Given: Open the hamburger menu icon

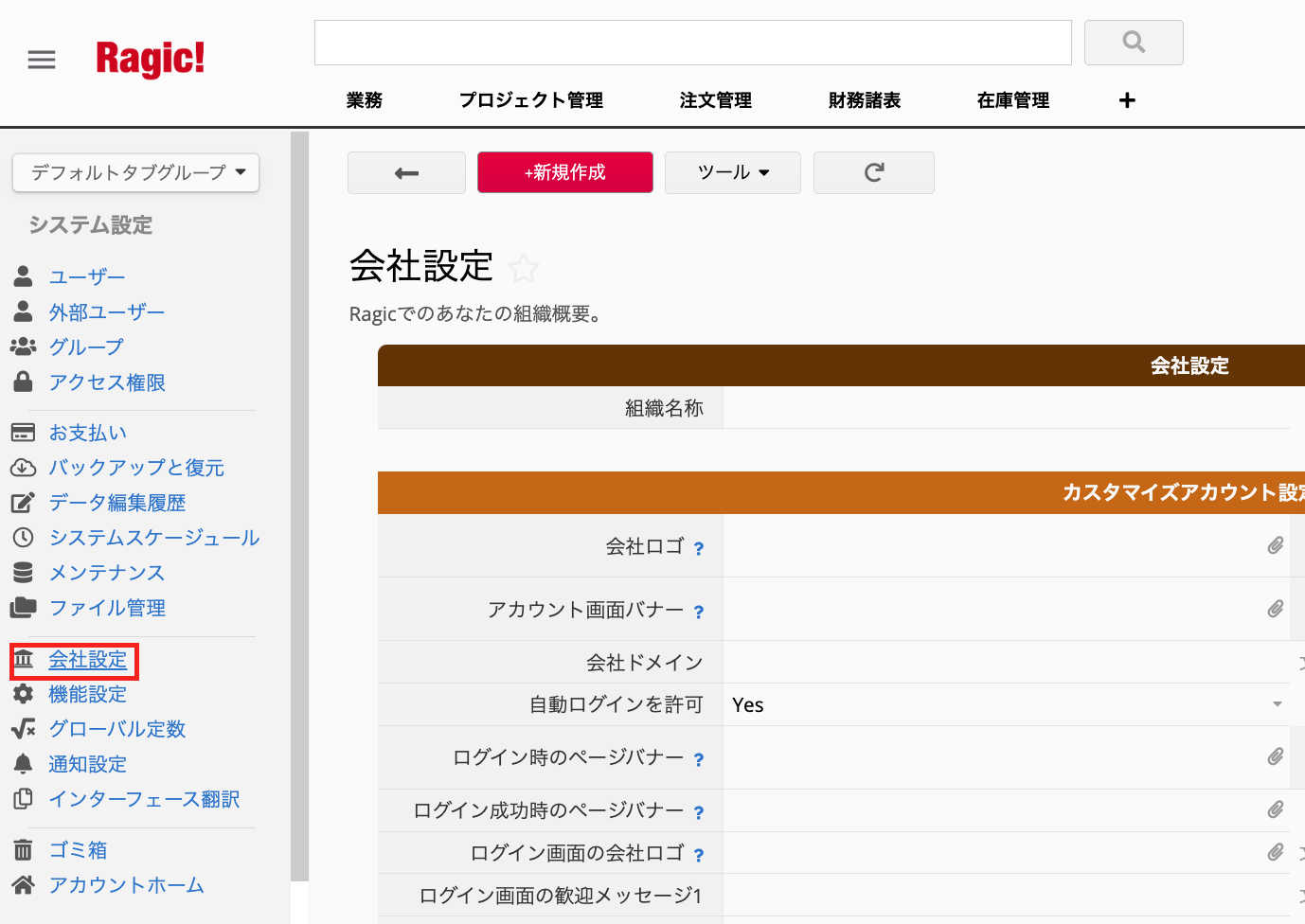Looking at the screenshot, I should [42, 61].
